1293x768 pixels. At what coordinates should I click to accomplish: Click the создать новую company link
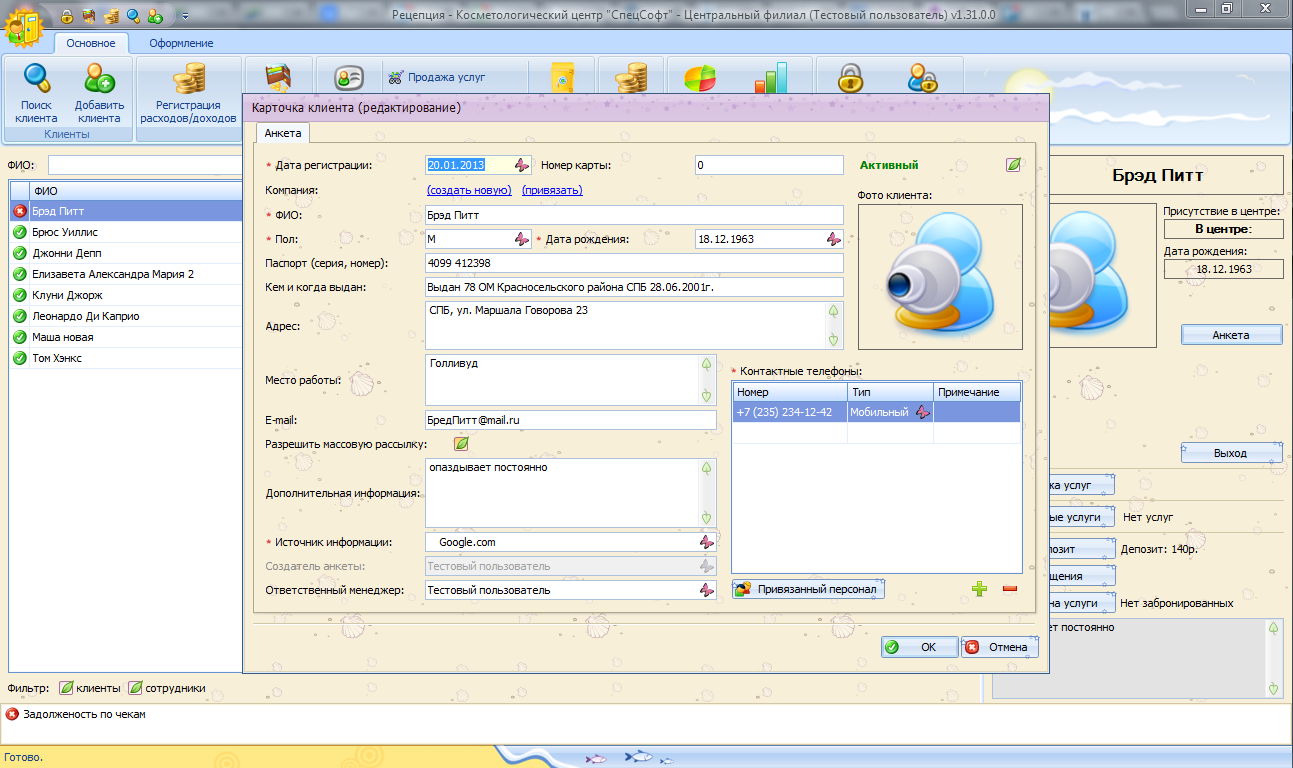pyautogui.click(x=469, y=190)
